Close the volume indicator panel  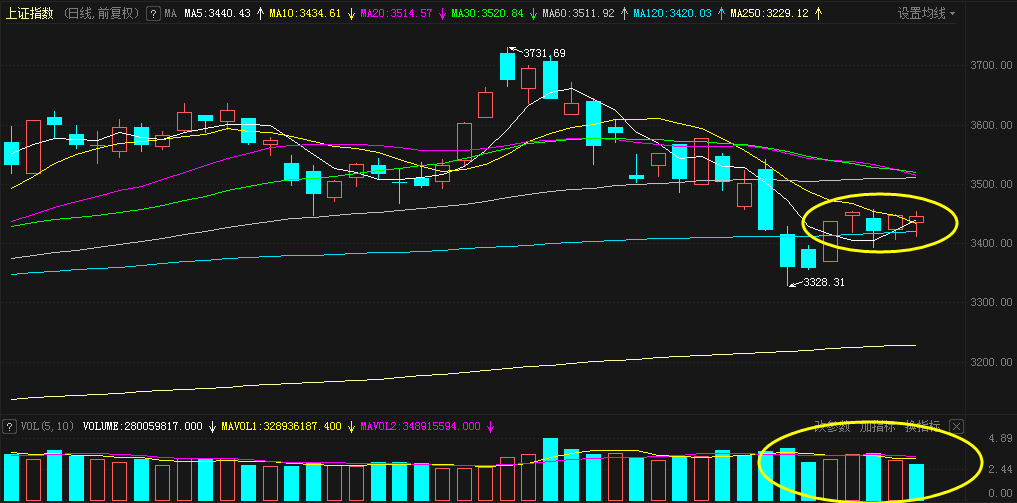(x=957, y=426)
